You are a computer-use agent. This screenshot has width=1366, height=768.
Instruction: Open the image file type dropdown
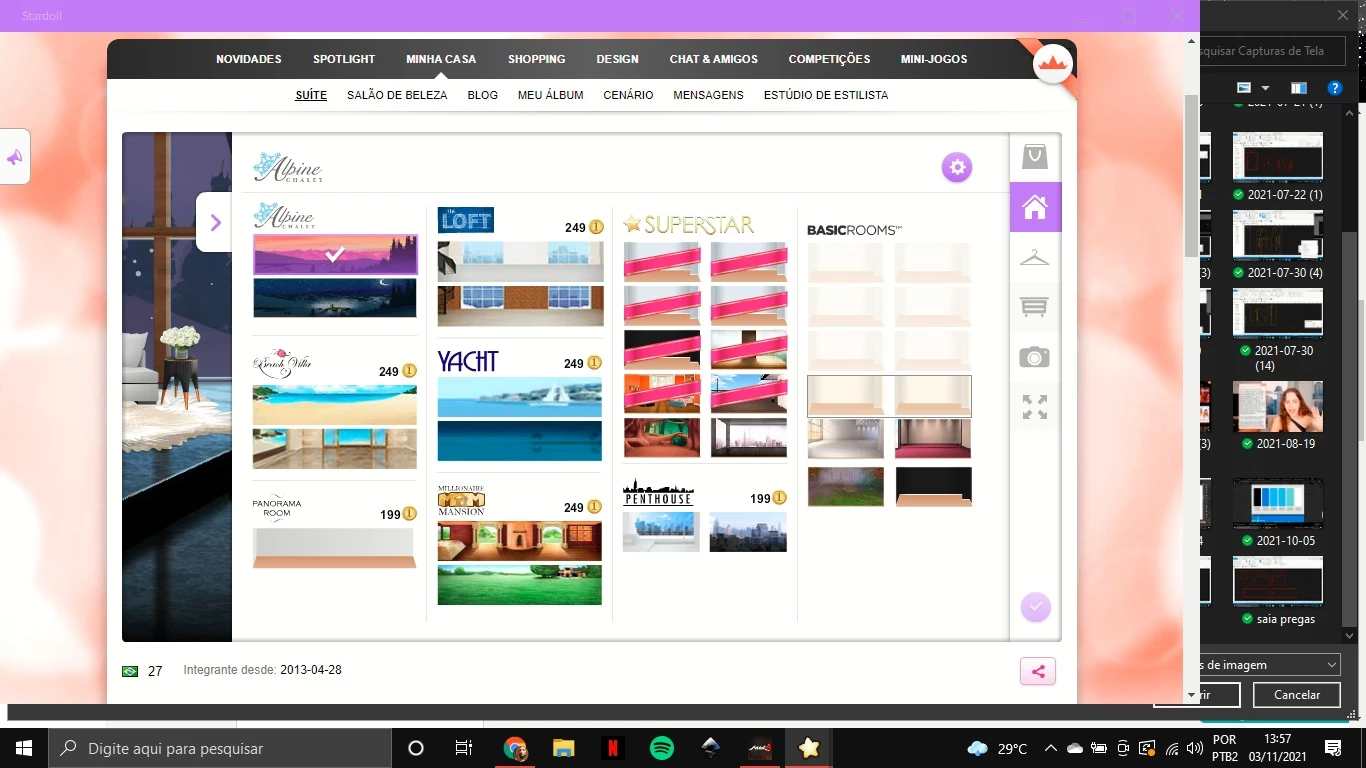pyautogui.click(x=1270, y=664)
